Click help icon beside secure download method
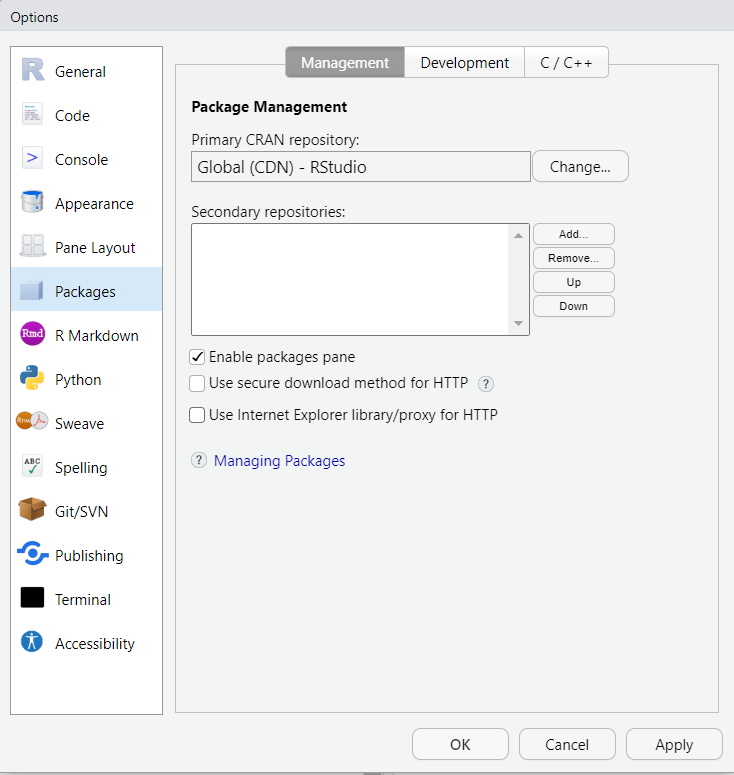This screenshot has height=775, width=734. tap(486, 383)
